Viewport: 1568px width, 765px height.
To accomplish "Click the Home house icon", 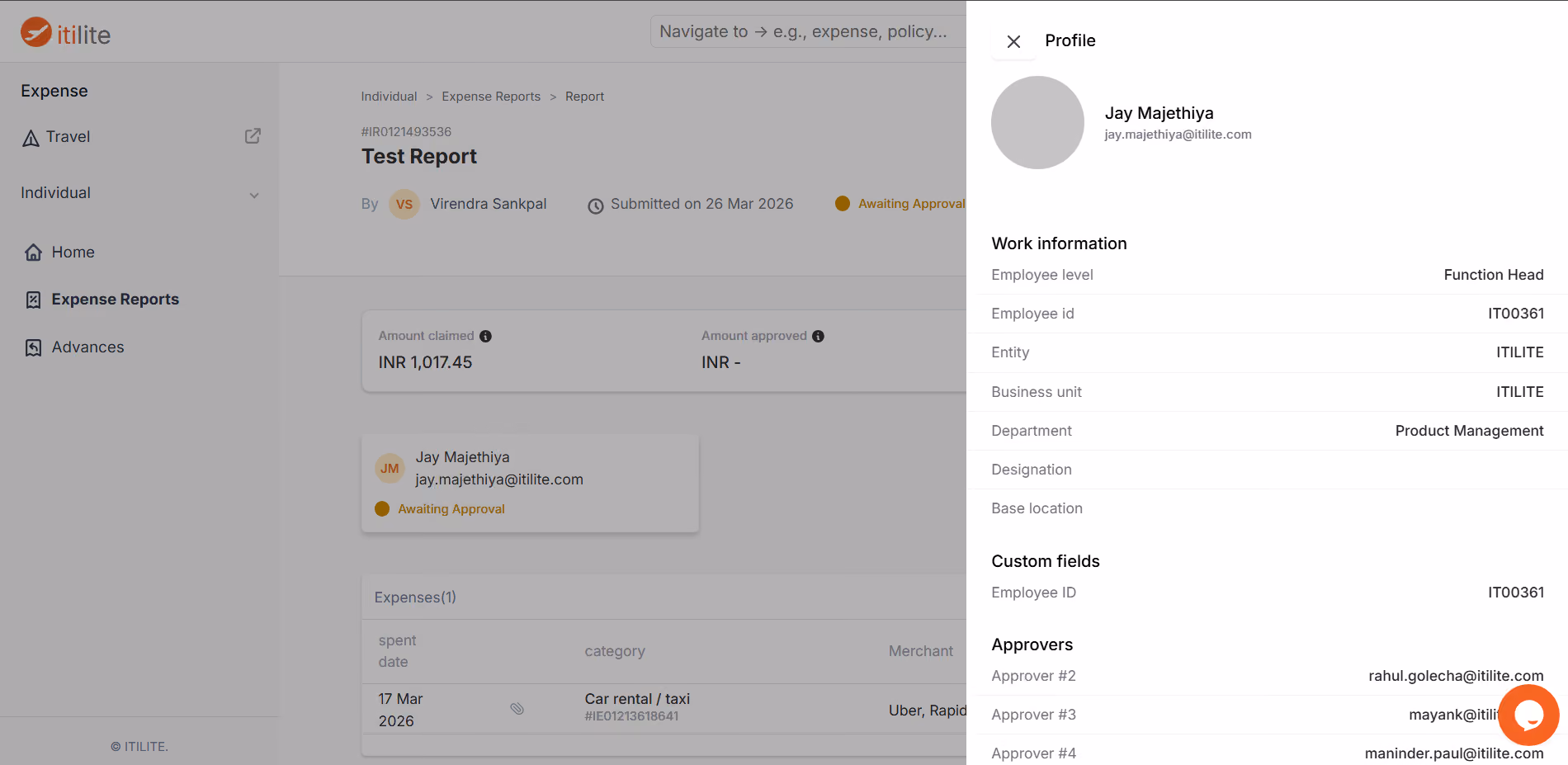I will [x=33, y=253].
